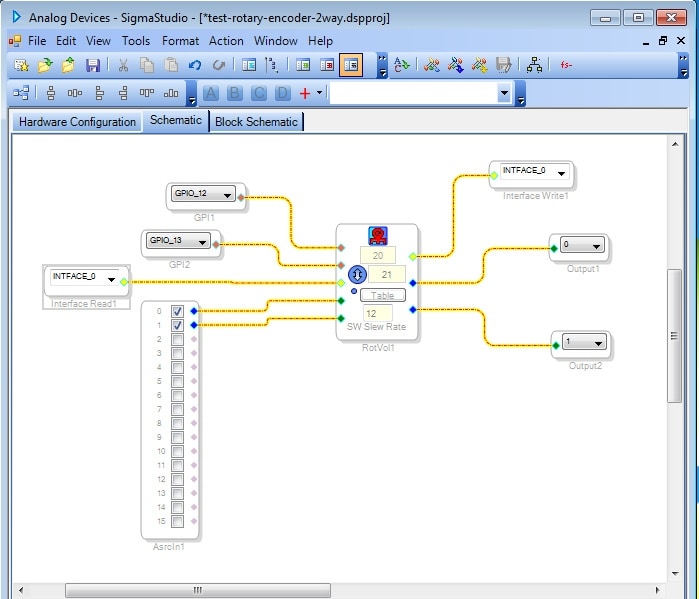Click the disabled C button in the toolbar
This screenshot has height=599, width=699.
[259, 93]
